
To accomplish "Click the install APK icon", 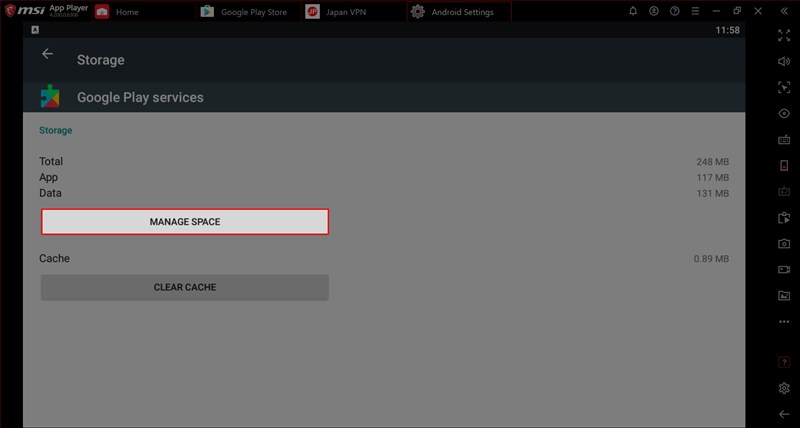I will click(x=784, y=218).
